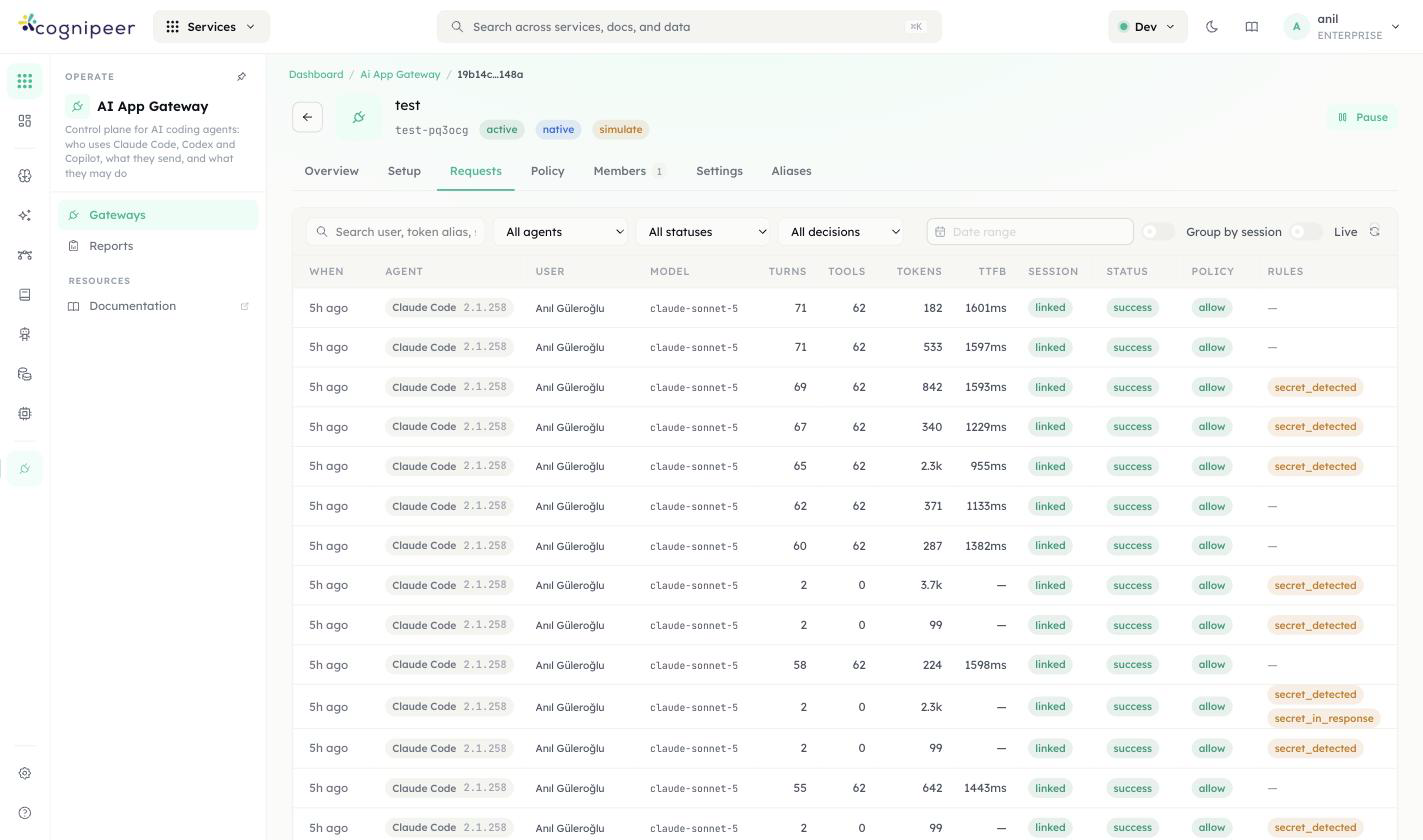Open the brain icon service in rail

[x=25, y=176]
